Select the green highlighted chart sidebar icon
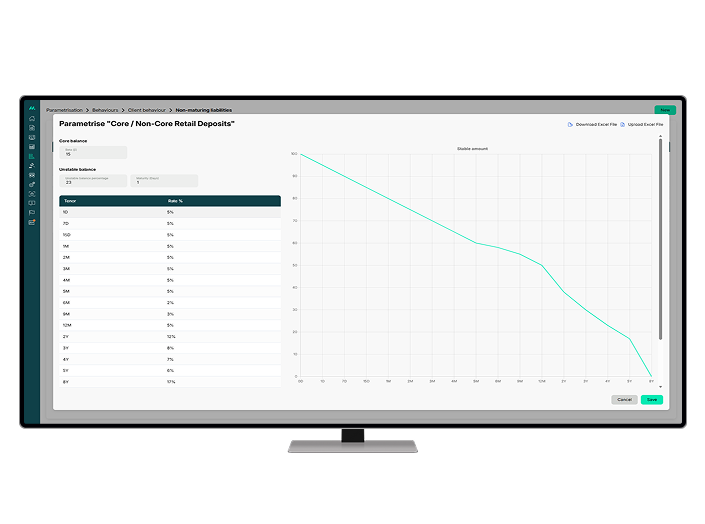 pyautogui.click(x=32, y=157)
